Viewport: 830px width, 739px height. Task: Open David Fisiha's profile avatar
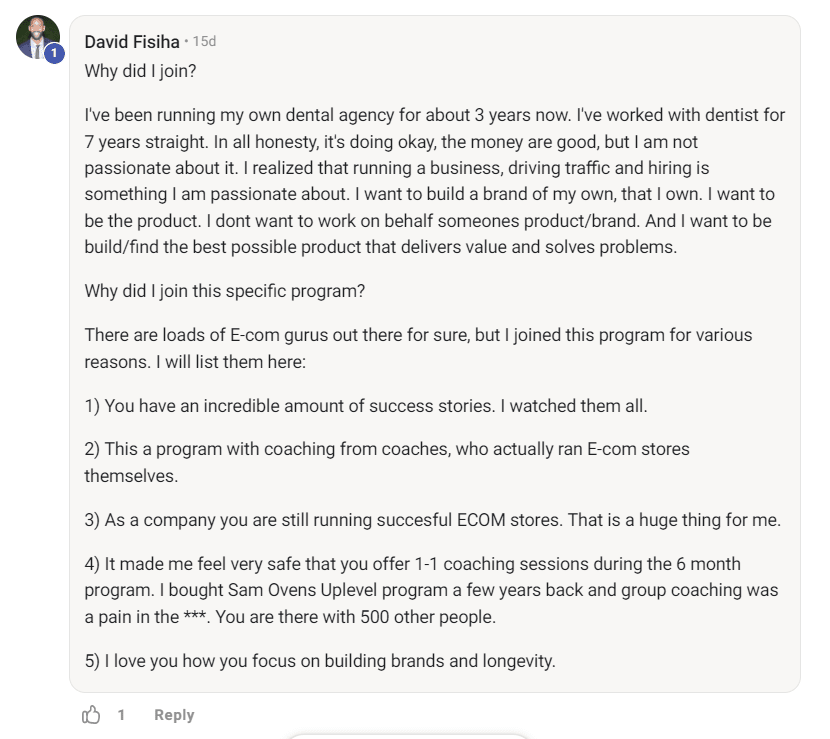tap(38, 37)
